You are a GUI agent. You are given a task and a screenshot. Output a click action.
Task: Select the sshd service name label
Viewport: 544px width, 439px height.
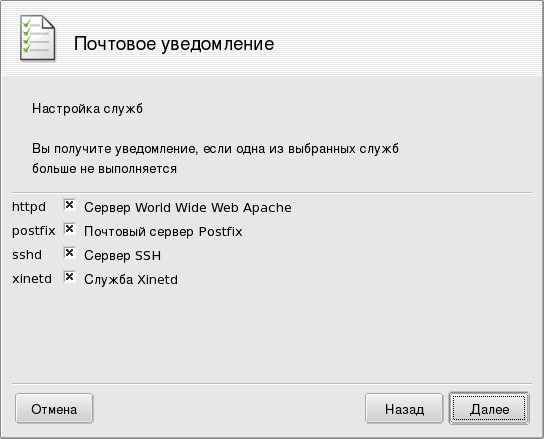(27, 255)
